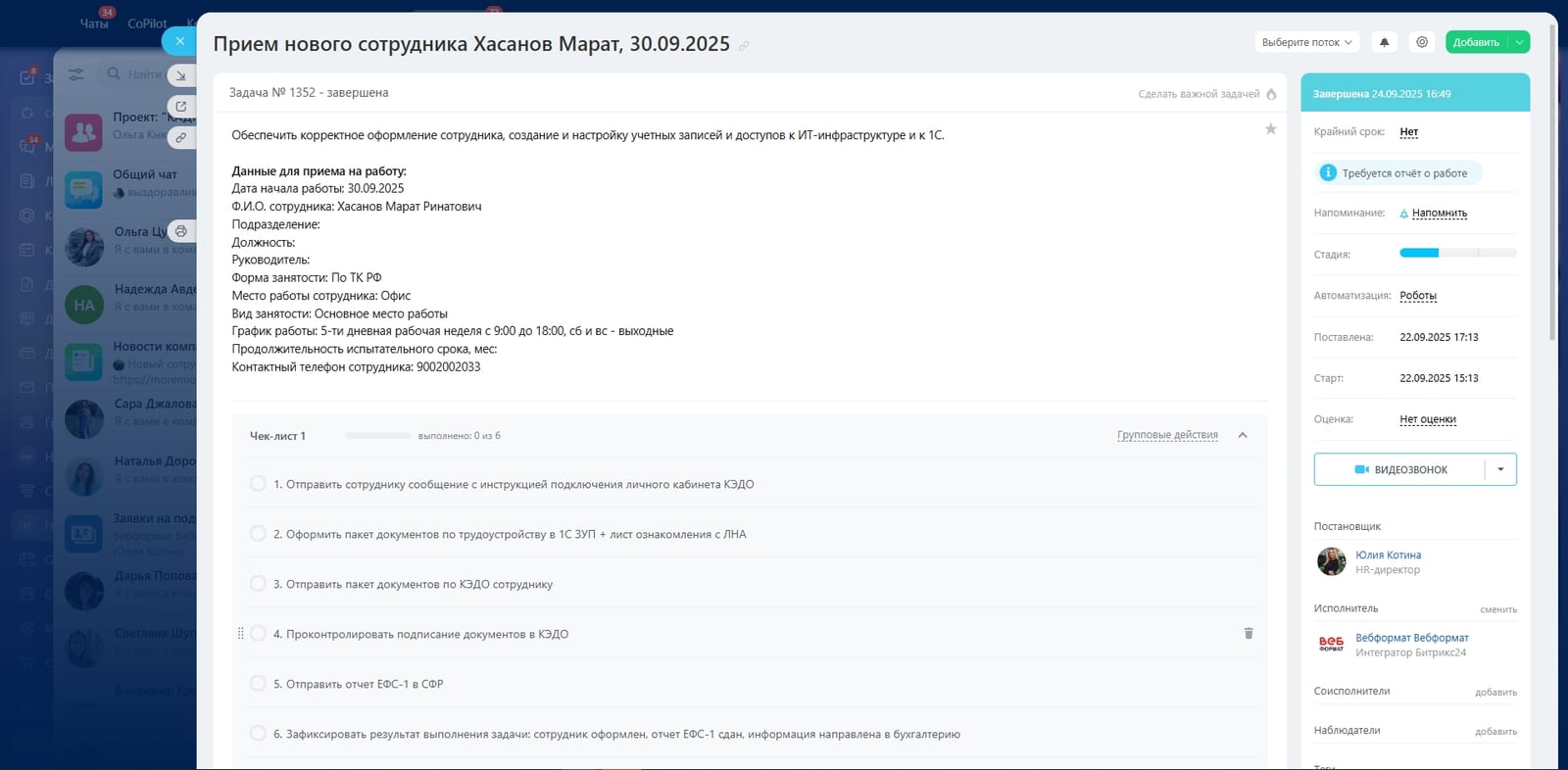Check item 3 Отправить пакет документов по КЭДО
The height and width of the screenshot is (770, 1568).
pos(258,584)
